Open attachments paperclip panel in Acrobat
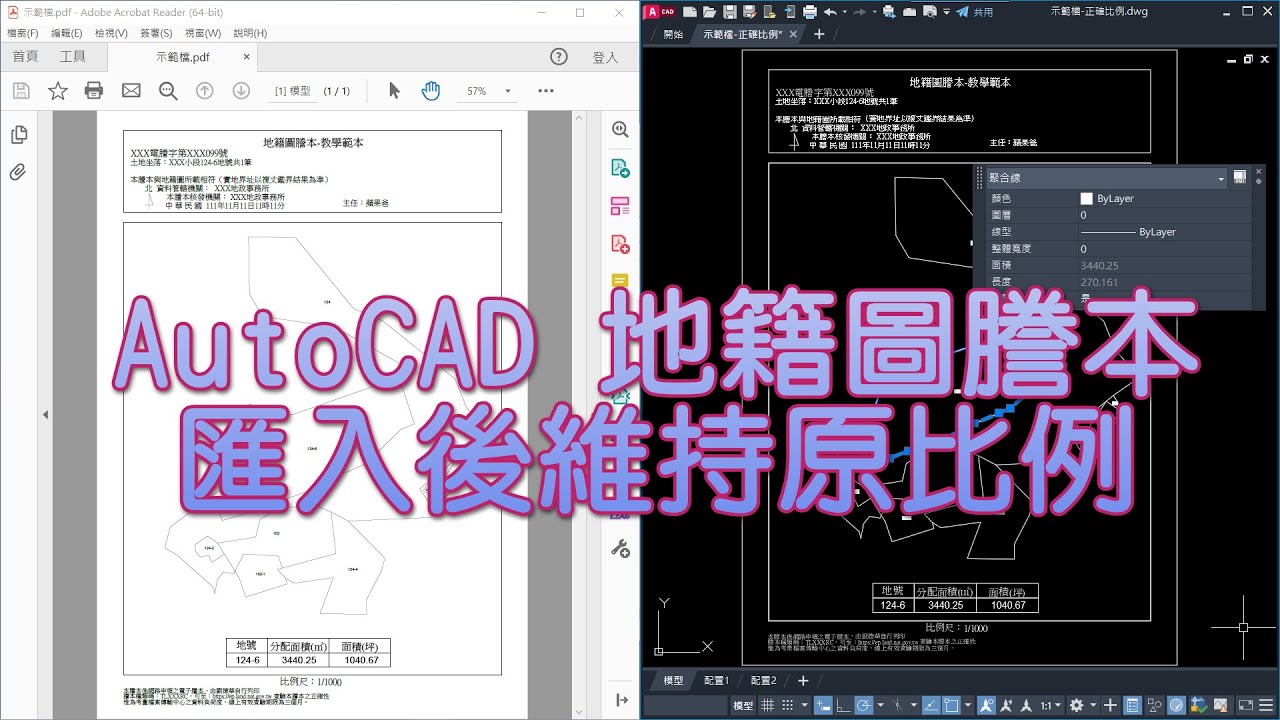 [x=18, y=171]
